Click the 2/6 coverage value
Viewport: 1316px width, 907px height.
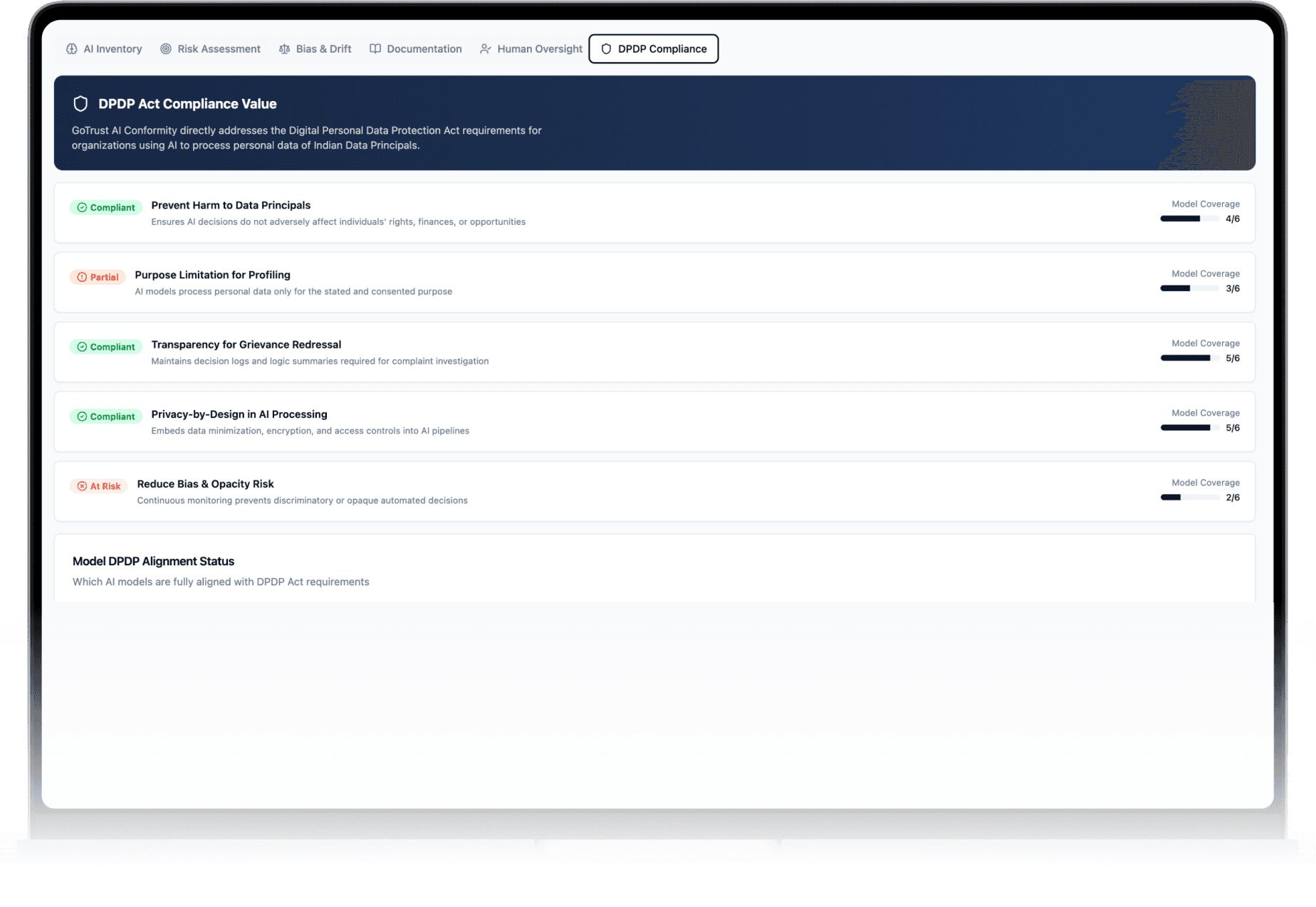[1233, 498]
